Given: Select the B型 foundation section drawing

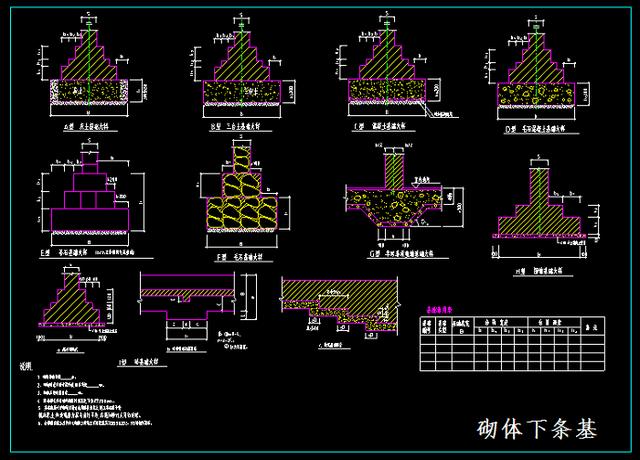Looking at the screenshot, I should [243, 66].
